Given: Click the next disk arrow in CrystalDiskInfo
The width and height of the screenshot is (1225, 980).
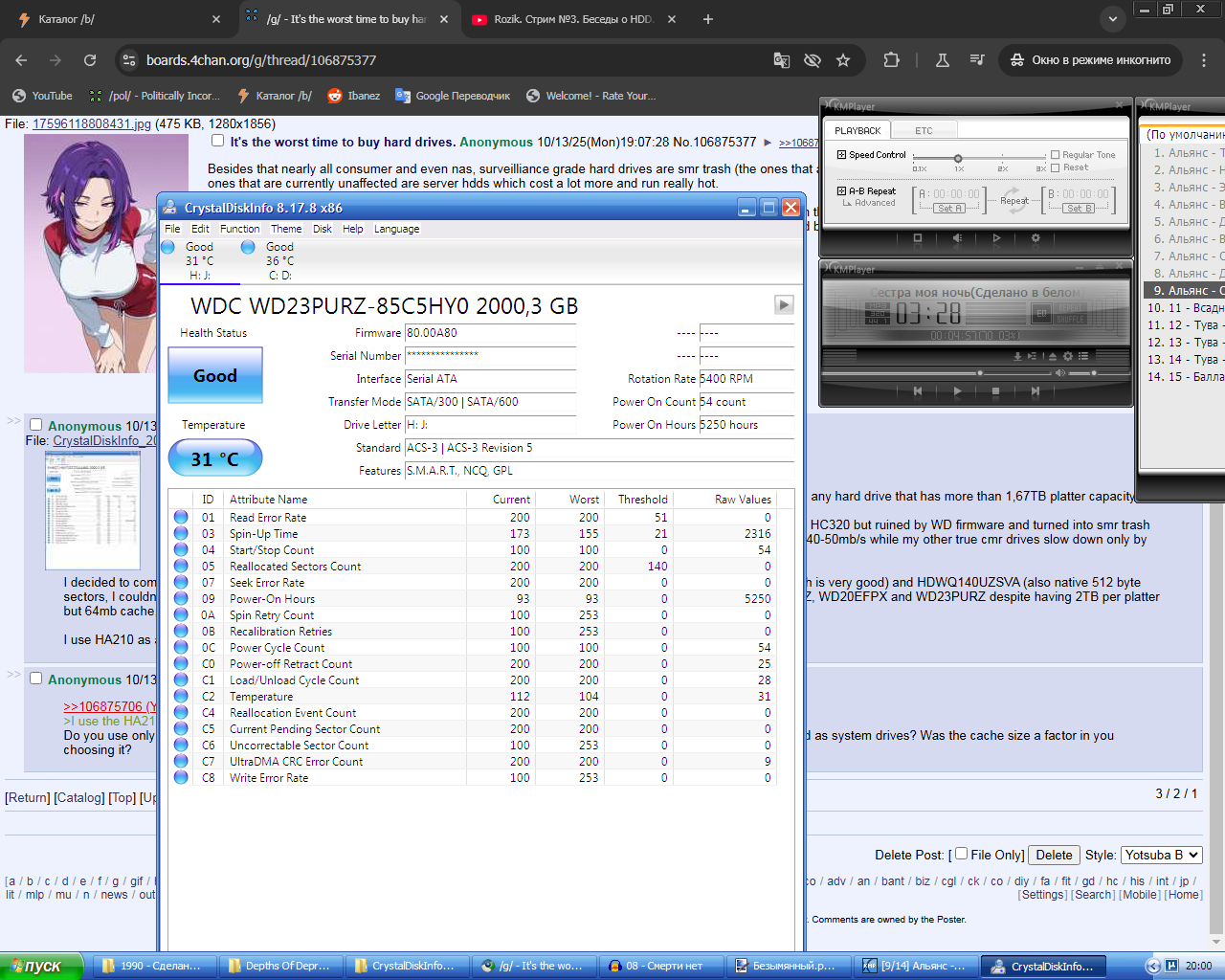Looking at the screenshot, I should [784, 304].
